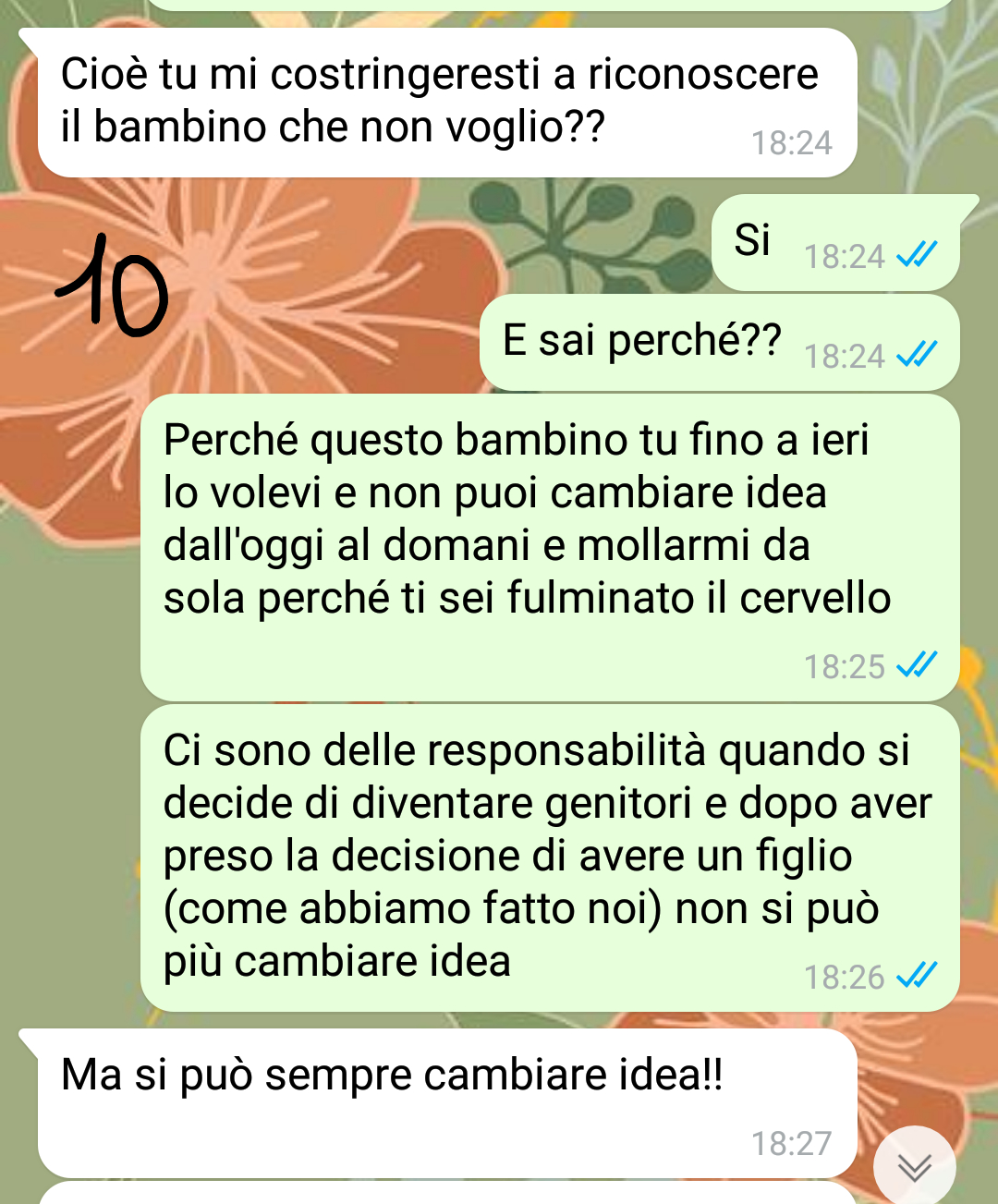Screen dimensions: 998x1204
Task: Select the 'E sai perché??' message bubble
Action: click(720, 343)
